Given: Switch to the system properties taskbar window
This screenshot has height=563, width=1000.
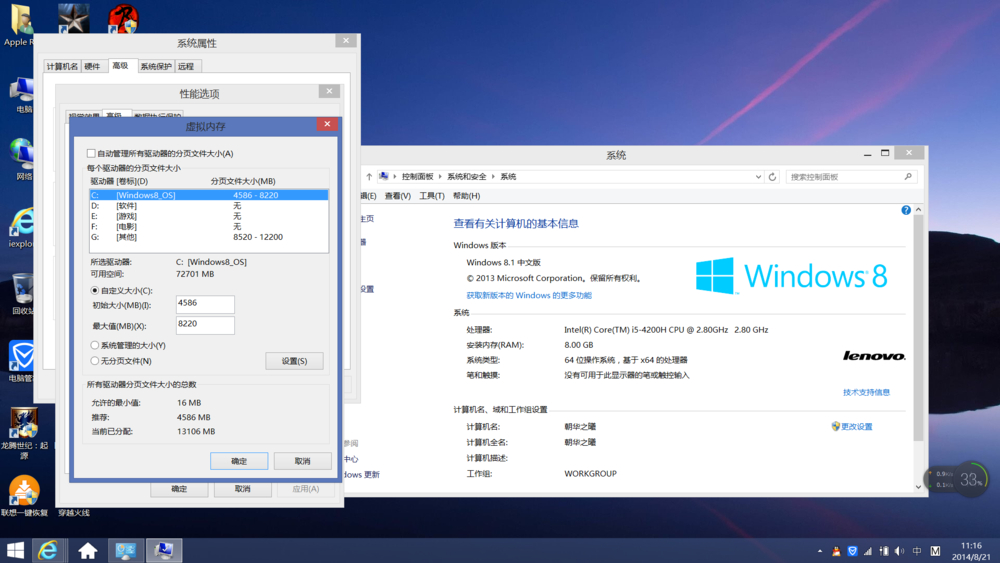Looking at the screenshot, I should pos(164,550).
